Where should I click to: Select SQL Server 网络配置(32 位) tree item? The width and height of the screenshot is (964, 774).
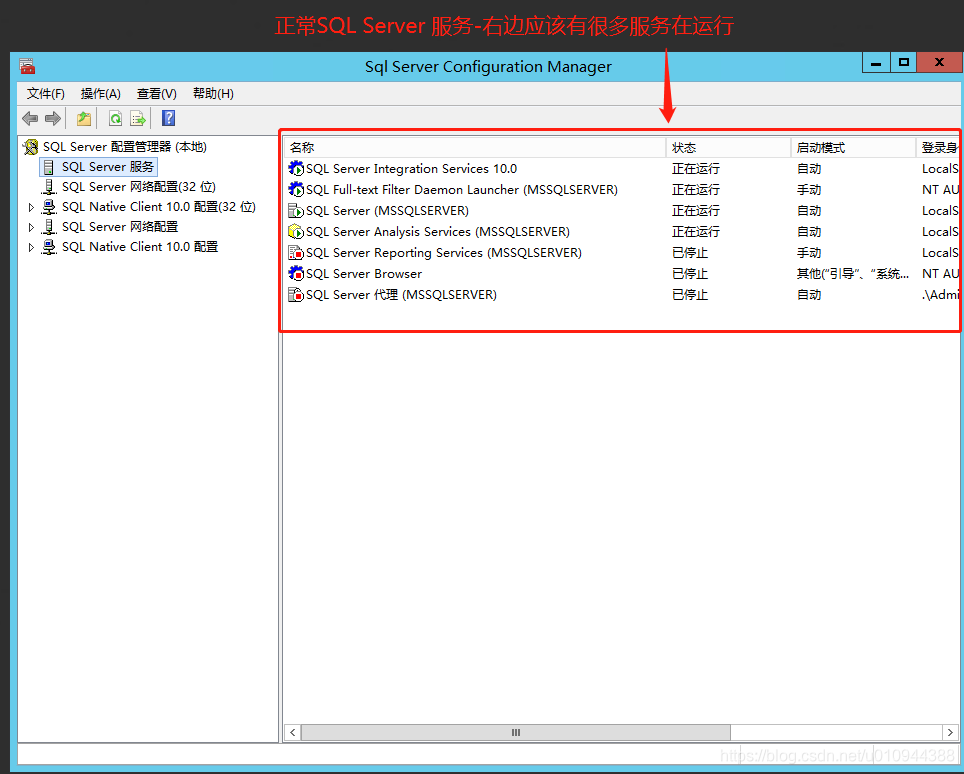[x=138, y=187]
